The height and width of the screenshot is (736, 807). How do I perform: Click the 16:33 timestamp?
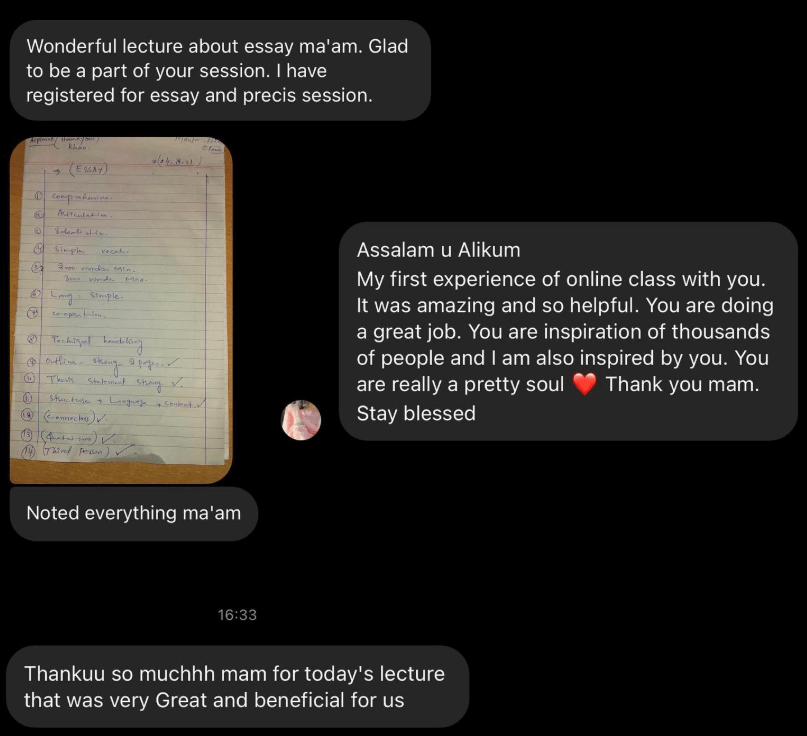(x=237, y=615)
